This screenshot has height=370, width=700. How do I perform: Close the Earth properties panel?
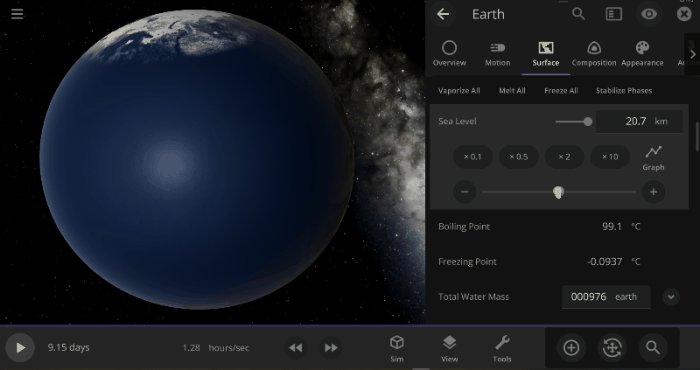pos(684,14)
